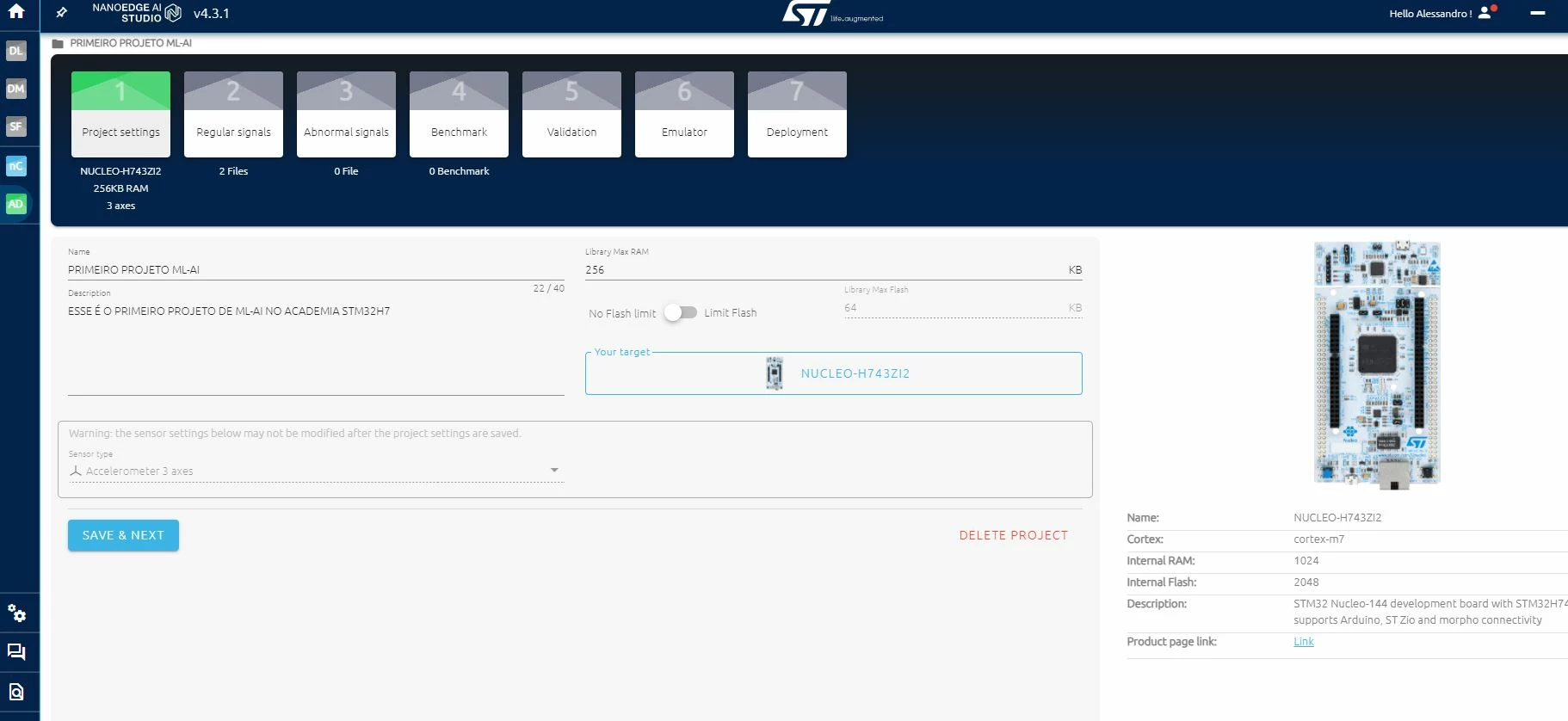Screen dimensions: 1568x721
Task: Click the accelerometer sensor icon
Action: tap(76, 471)
